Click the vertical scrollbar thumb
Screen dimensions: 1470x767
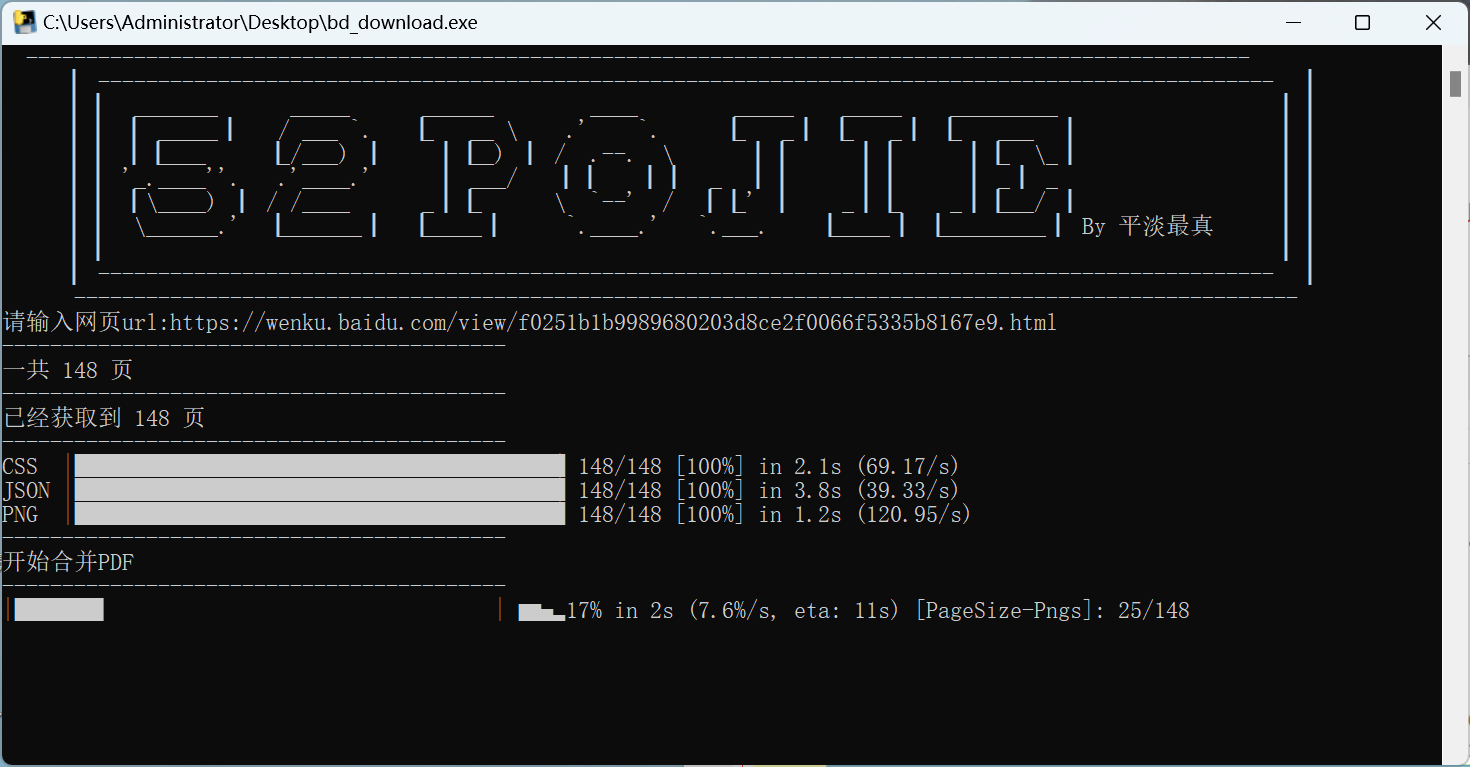1455,84
